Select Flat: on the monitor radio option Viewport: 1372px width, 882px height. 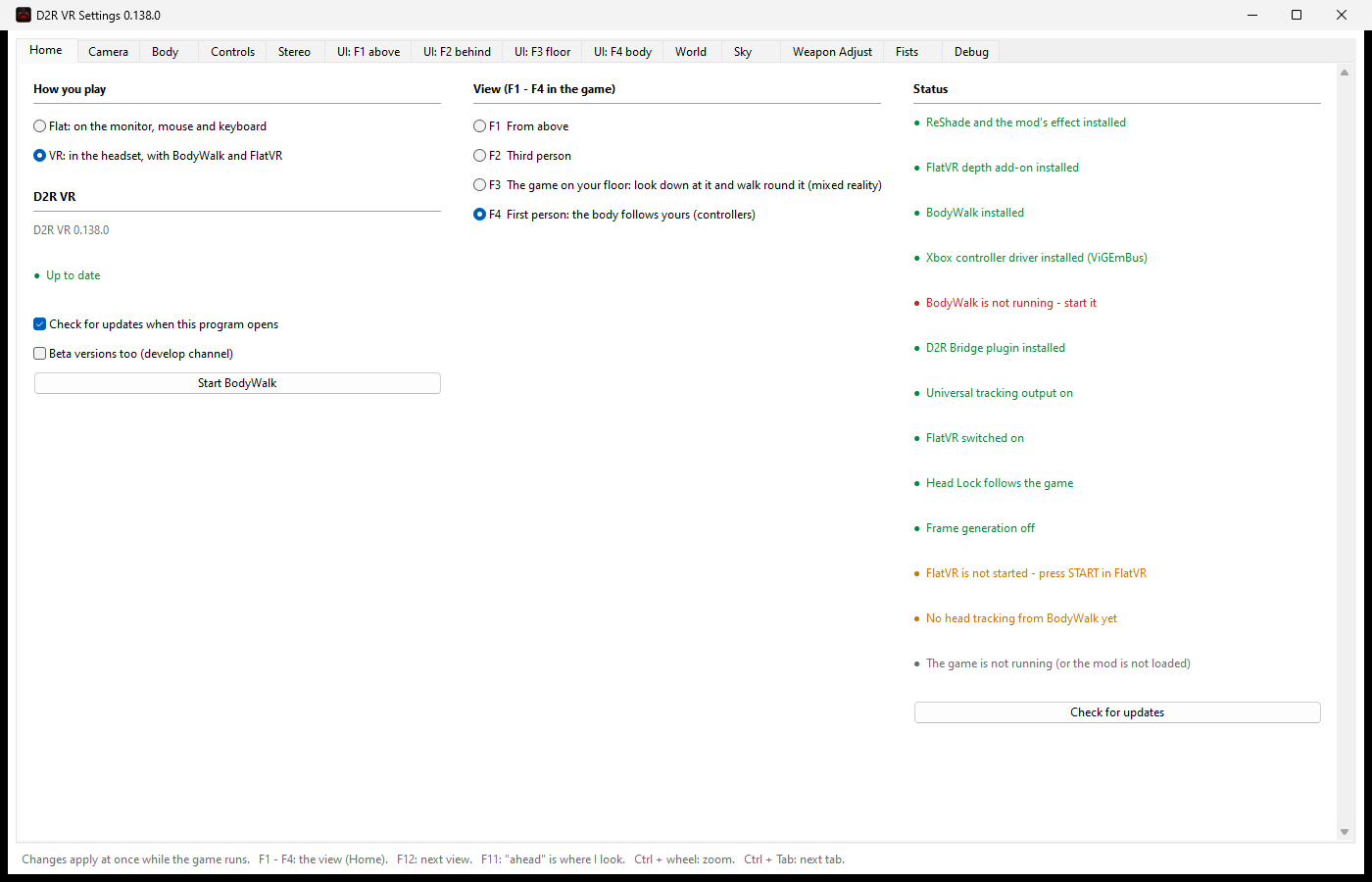(150, 126)
